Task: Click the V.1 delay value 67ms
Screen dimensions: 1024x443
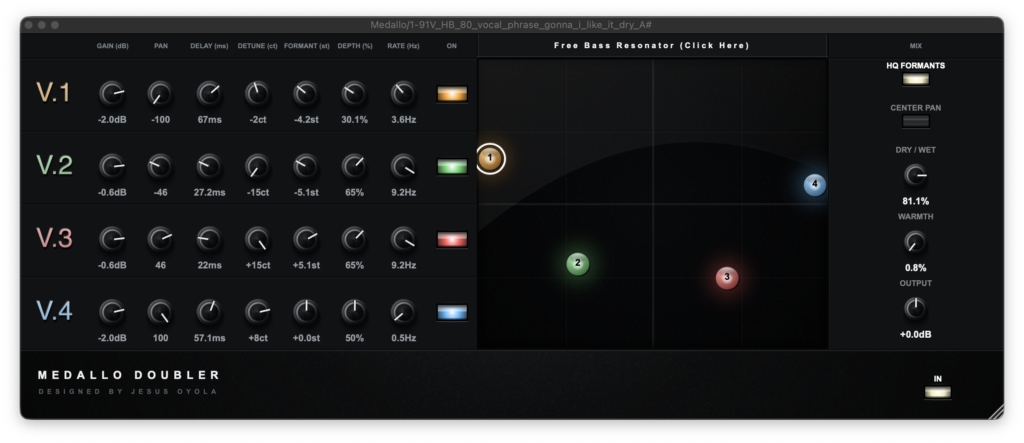Action: [209, 120]
